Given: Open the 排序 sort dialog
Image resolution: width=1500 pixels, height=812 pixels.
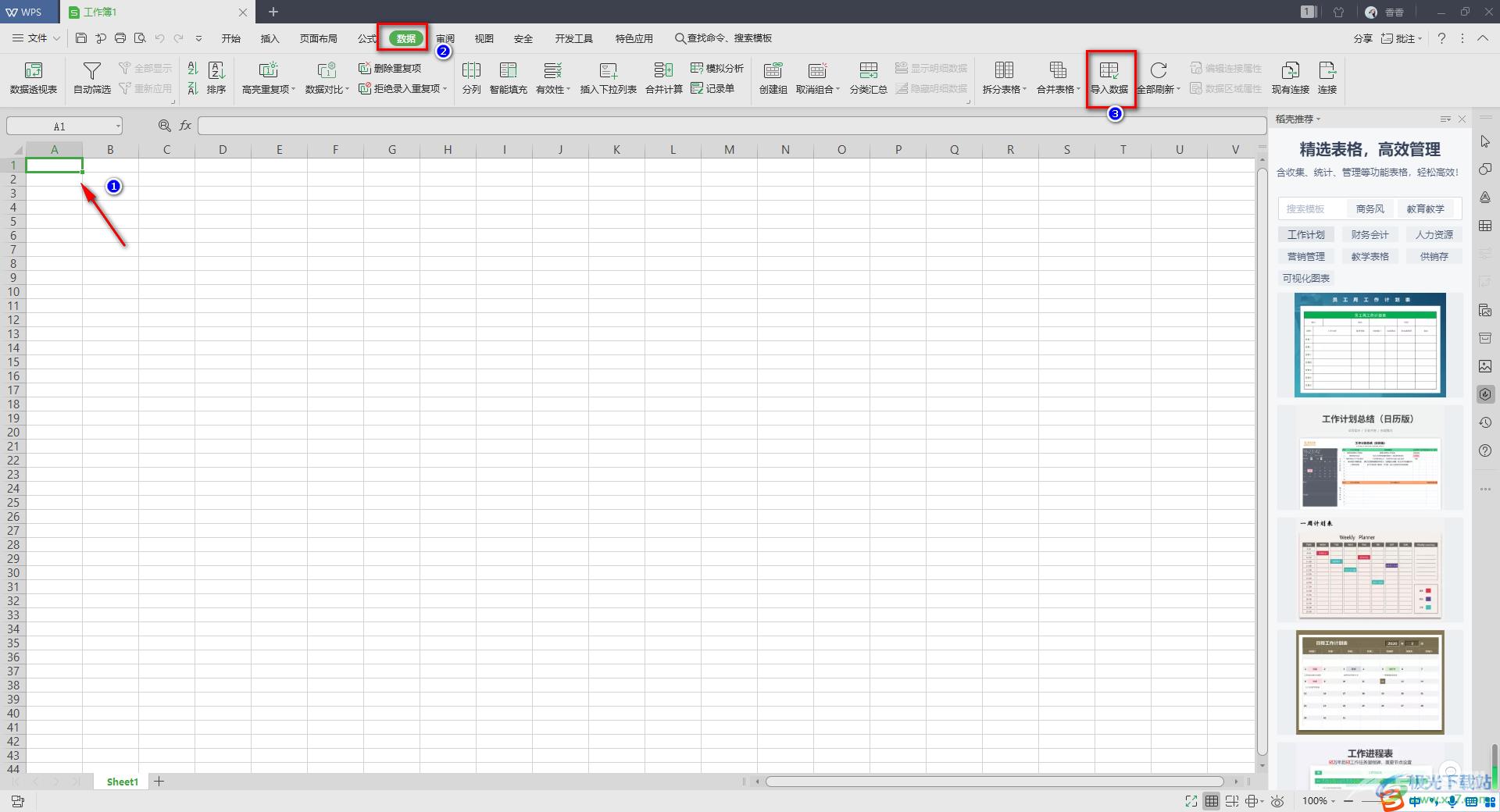Looking at the screenshot, I should click(216, 78).
